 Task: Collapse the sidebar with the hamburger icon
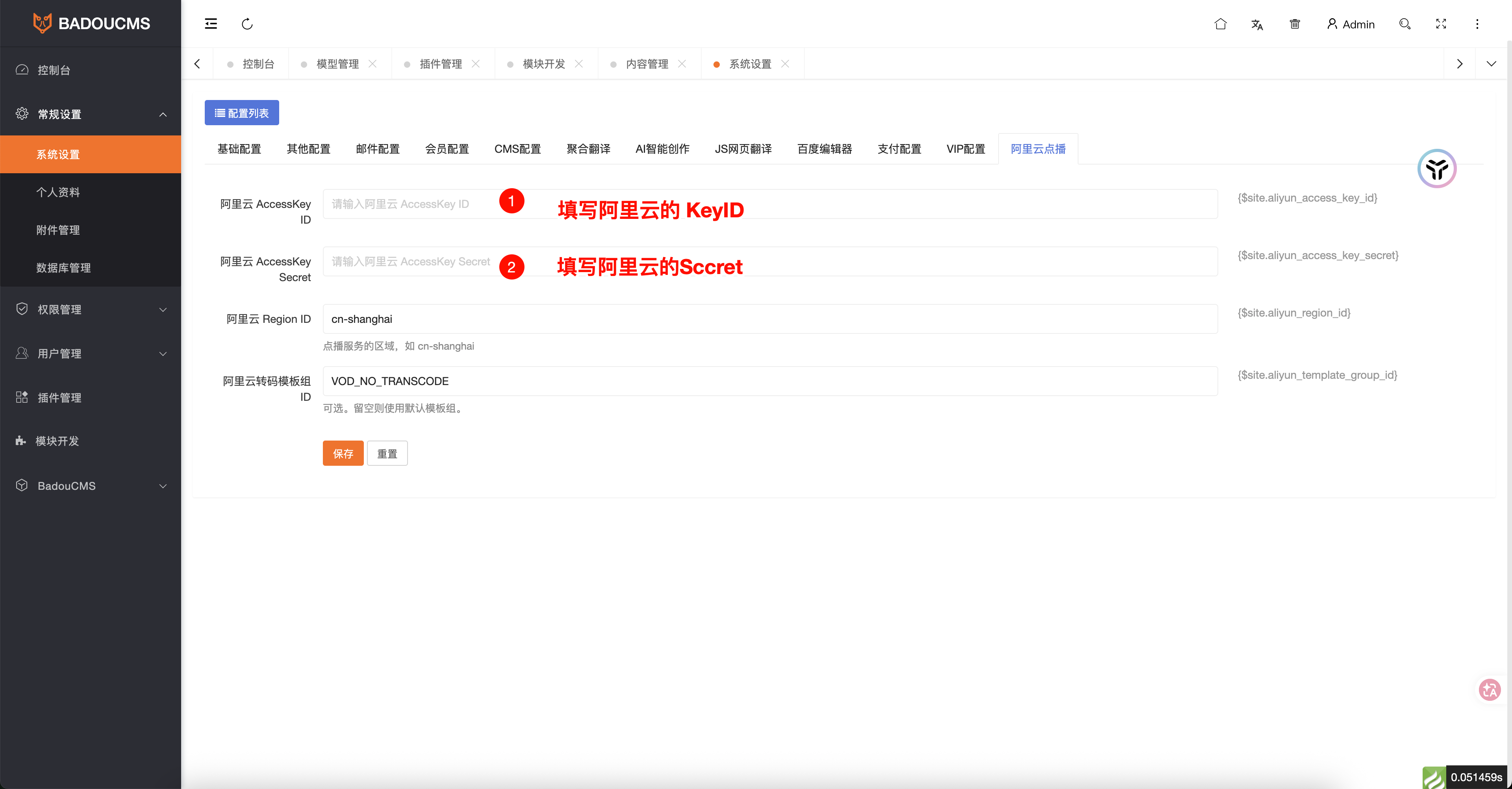tap(210, 24)
